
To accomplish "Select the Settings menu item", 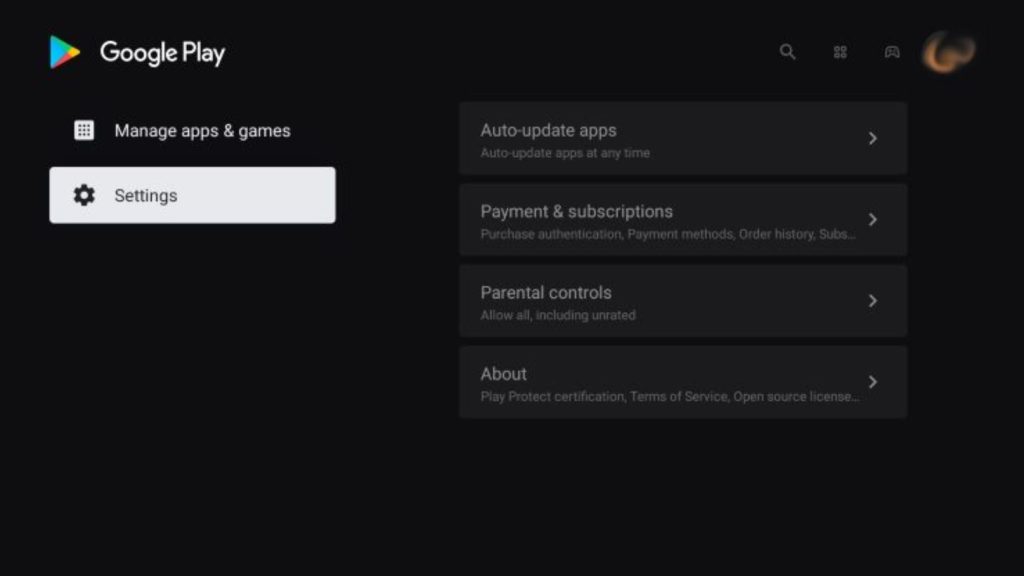I will (x=193, y=195).
